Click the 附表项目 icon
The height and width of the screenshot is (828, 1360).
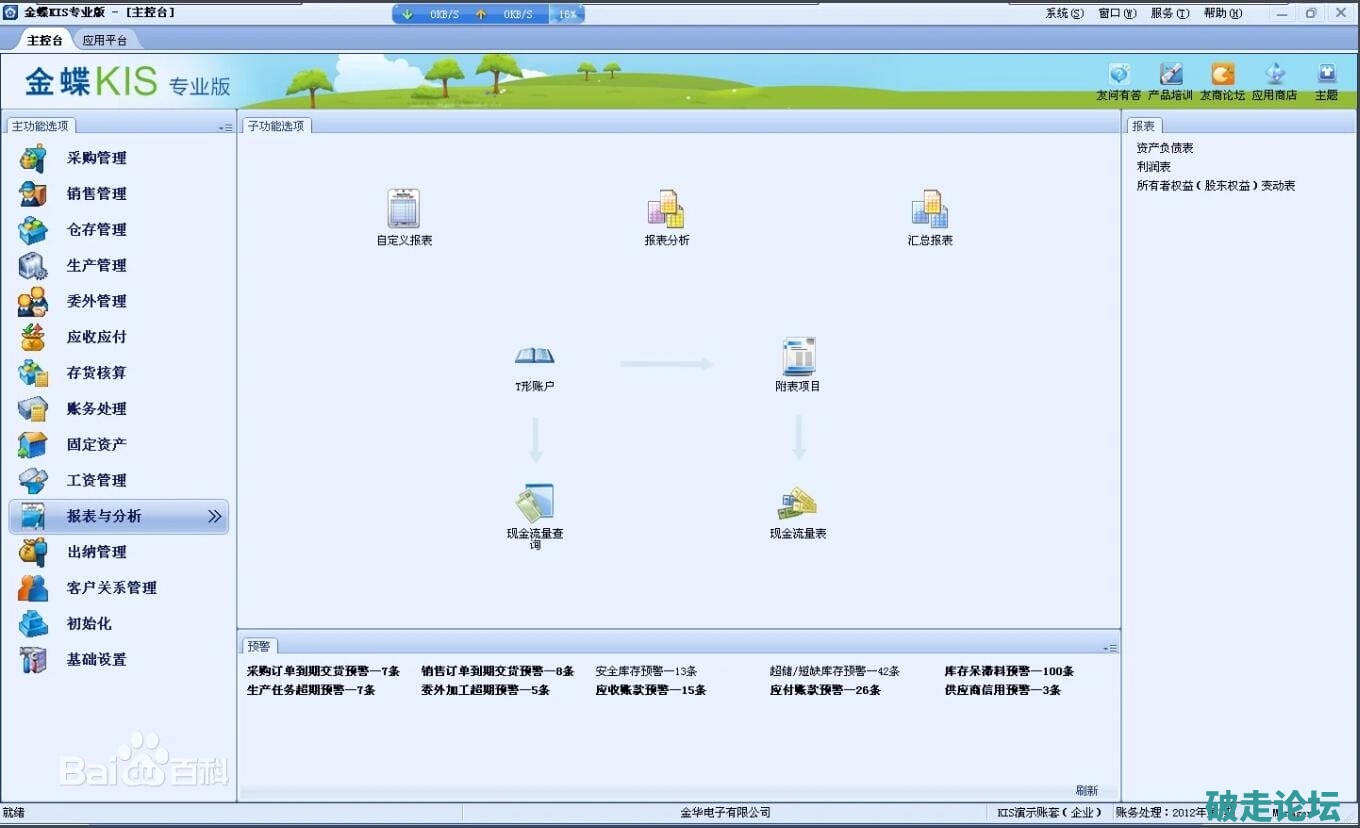(798, 357)
